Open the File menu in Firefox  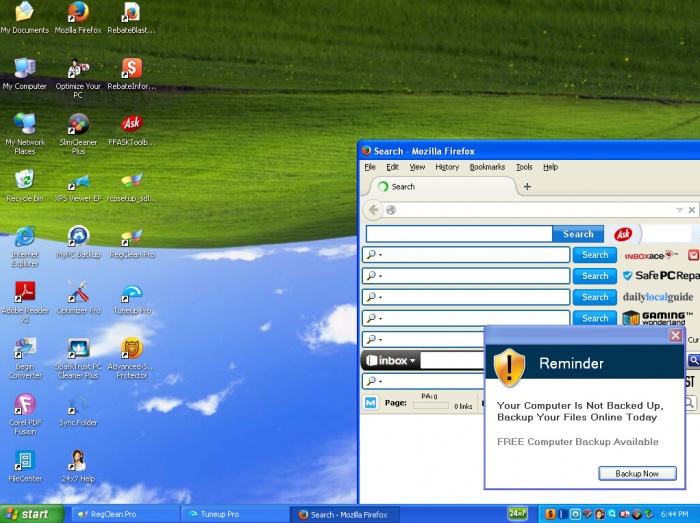[x=370, y=167]
